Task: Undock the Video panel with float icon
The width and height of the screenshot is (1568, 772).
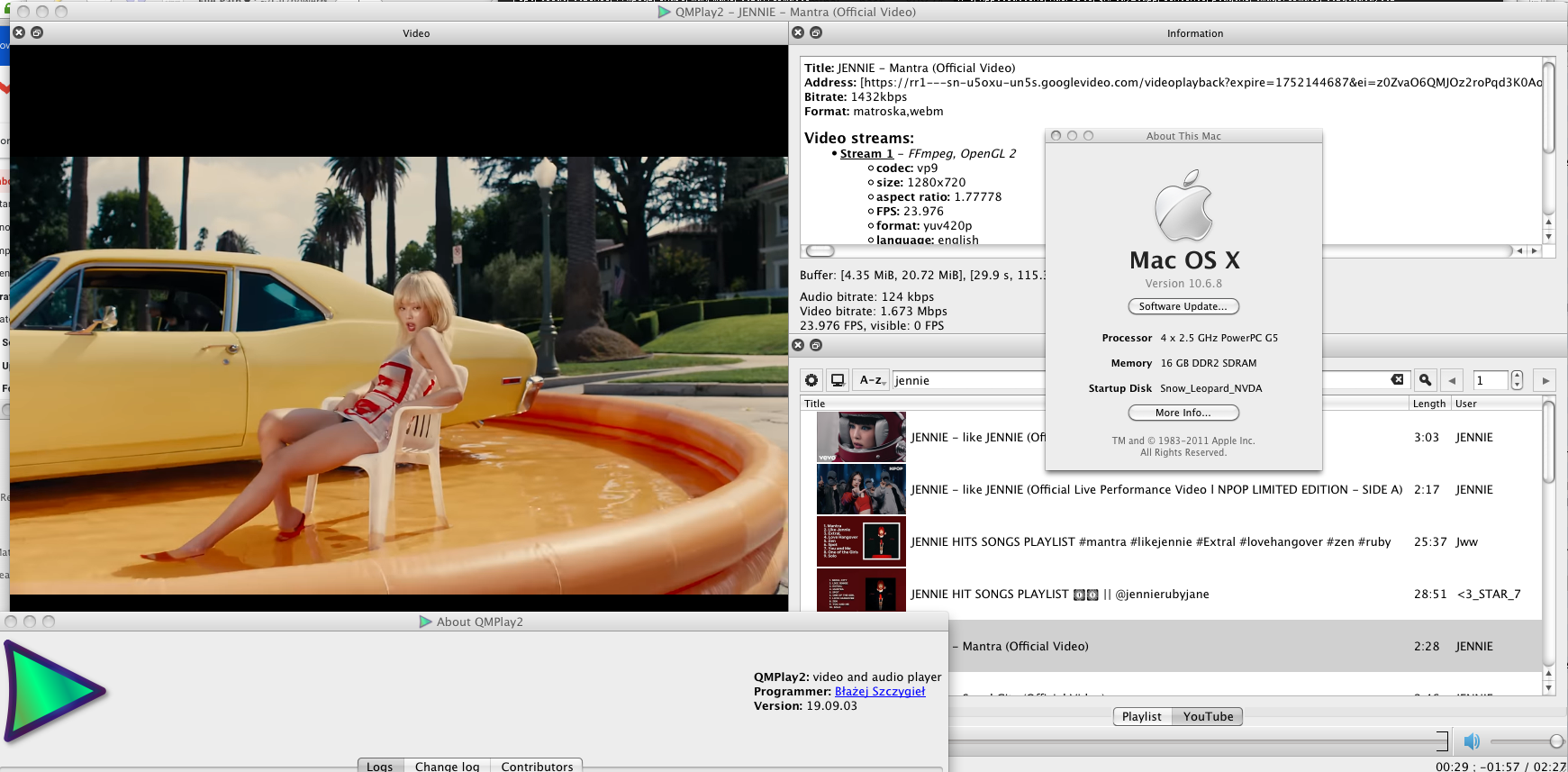Action: click(37, 32)
